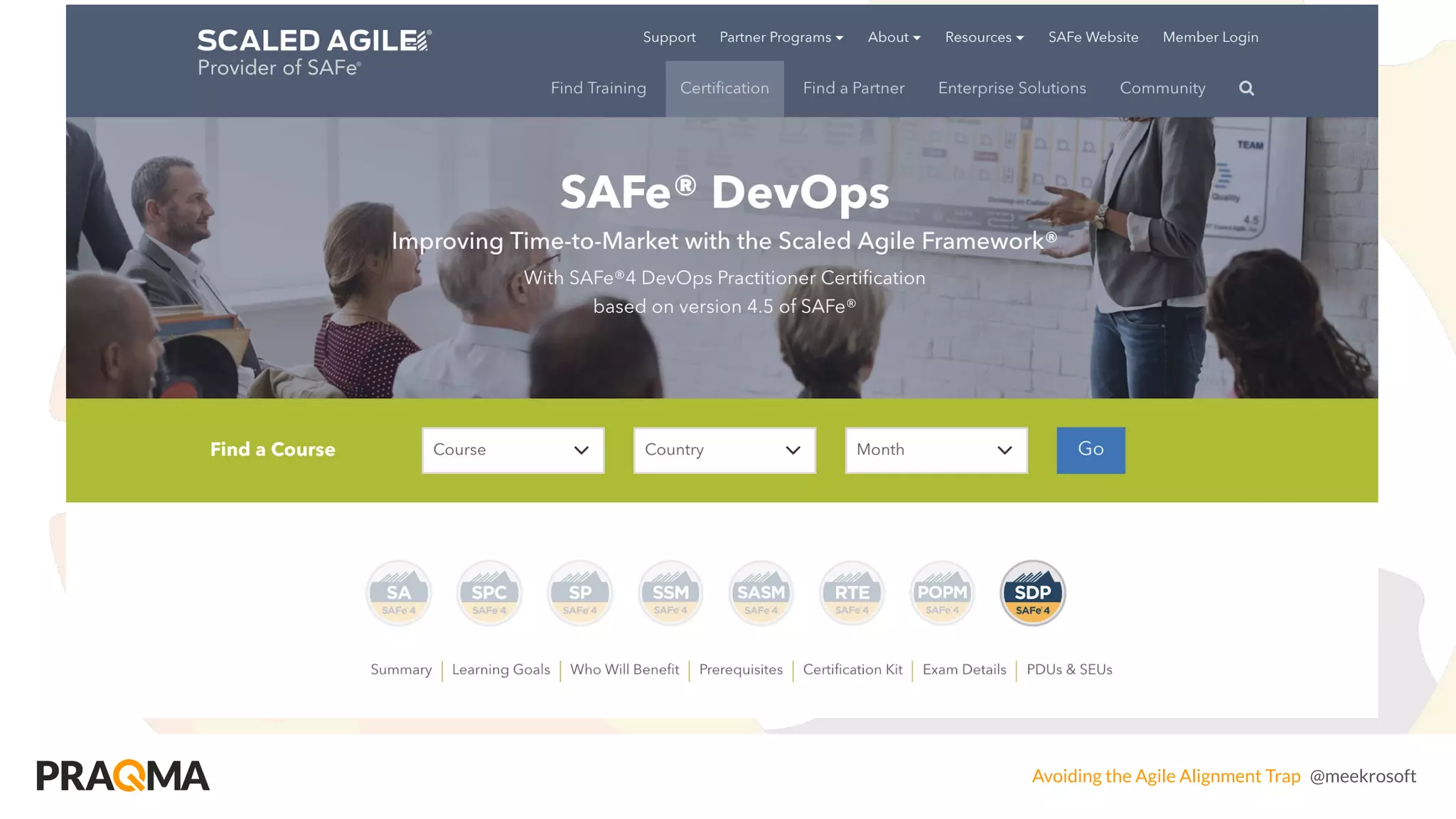Expand the Partner Programs menu
The width and height of the screenshot is (1456, 819).
pos(781,37)
